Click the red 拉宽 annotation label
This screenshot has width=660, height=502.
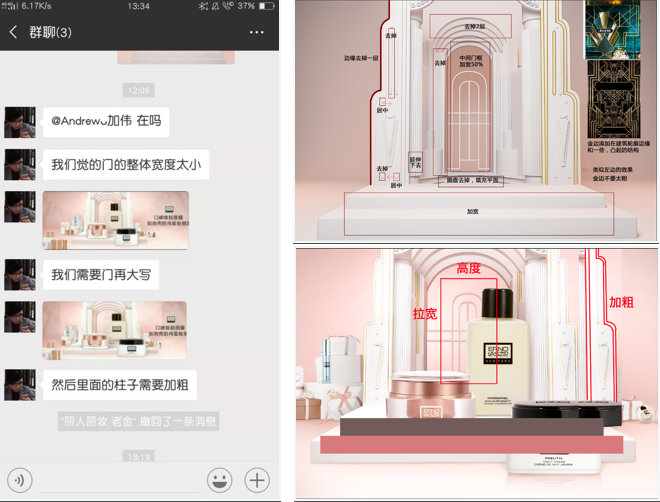pos(425,313)
